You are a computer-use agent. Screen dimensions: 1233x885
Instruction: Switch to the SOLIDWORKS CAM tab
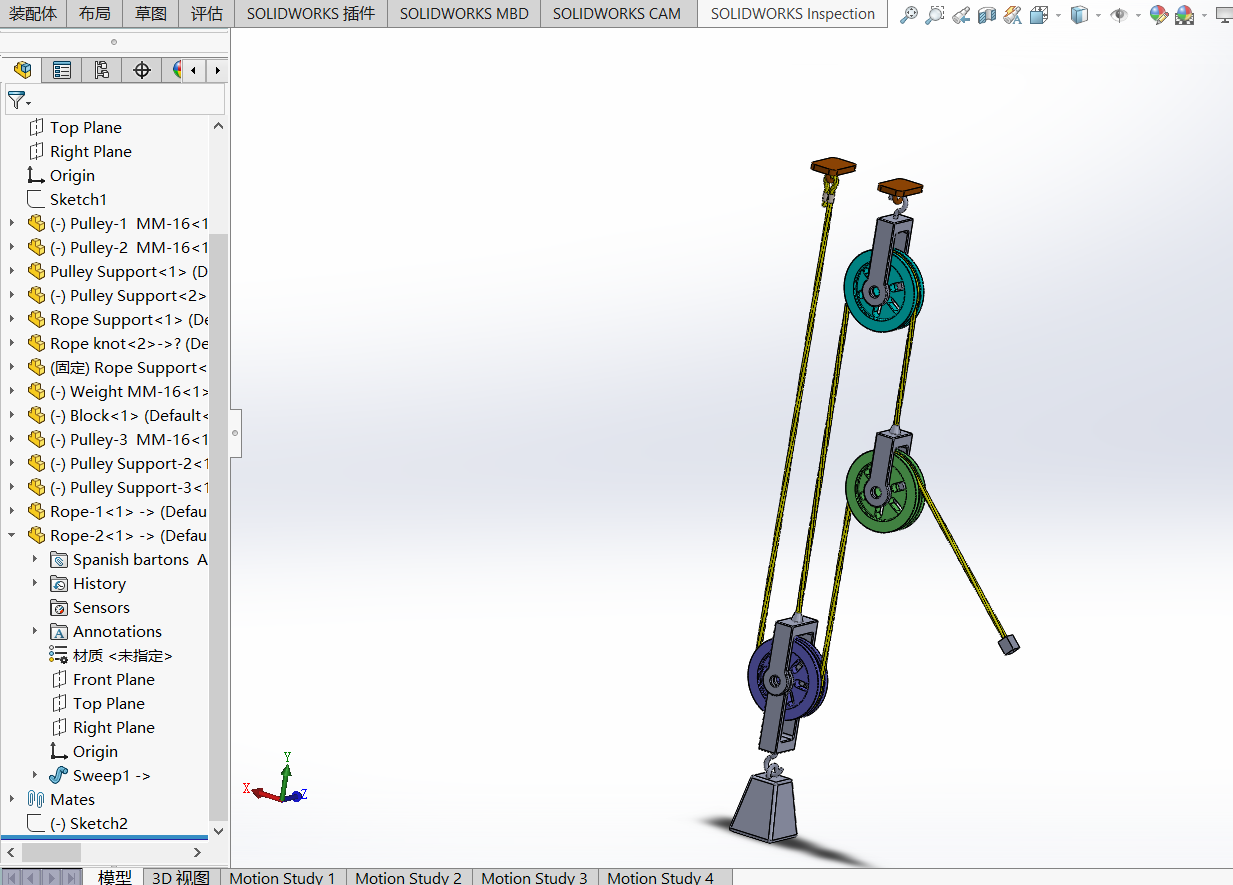616,14
